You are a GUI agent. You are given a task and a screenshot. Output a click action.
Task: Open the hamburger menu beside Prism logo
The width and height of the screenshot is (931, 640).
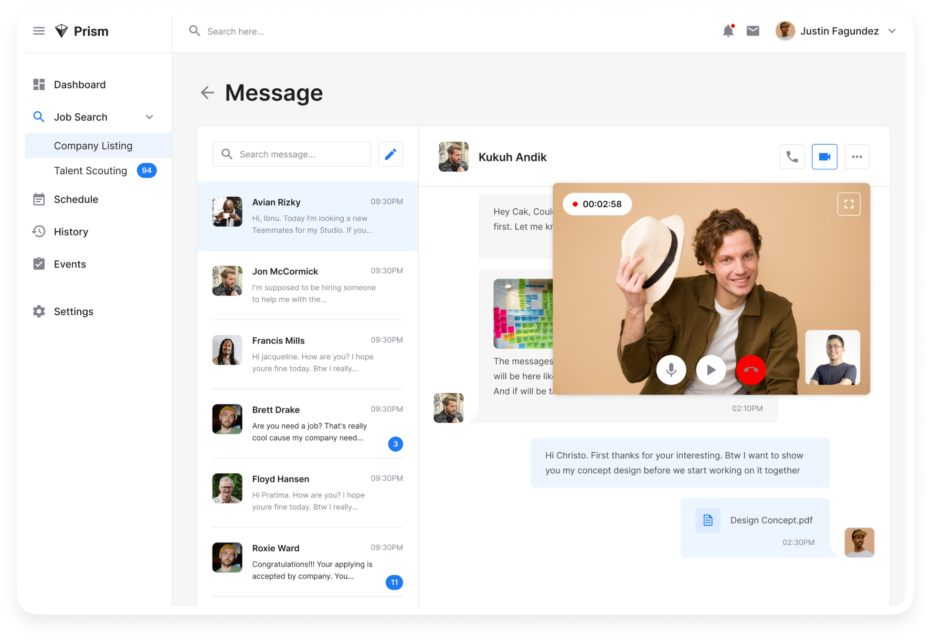click(x=39, y=31)
